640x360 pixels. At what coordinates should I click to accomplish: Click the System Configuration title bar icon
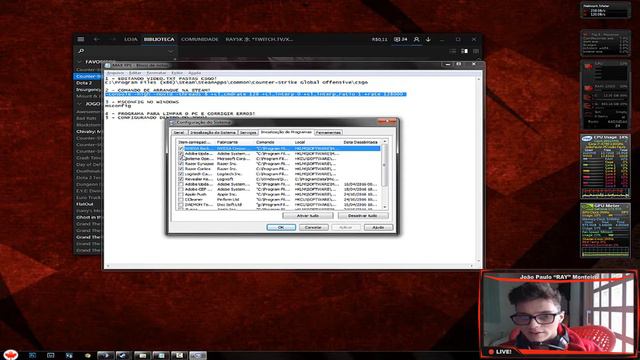(172, 122)
